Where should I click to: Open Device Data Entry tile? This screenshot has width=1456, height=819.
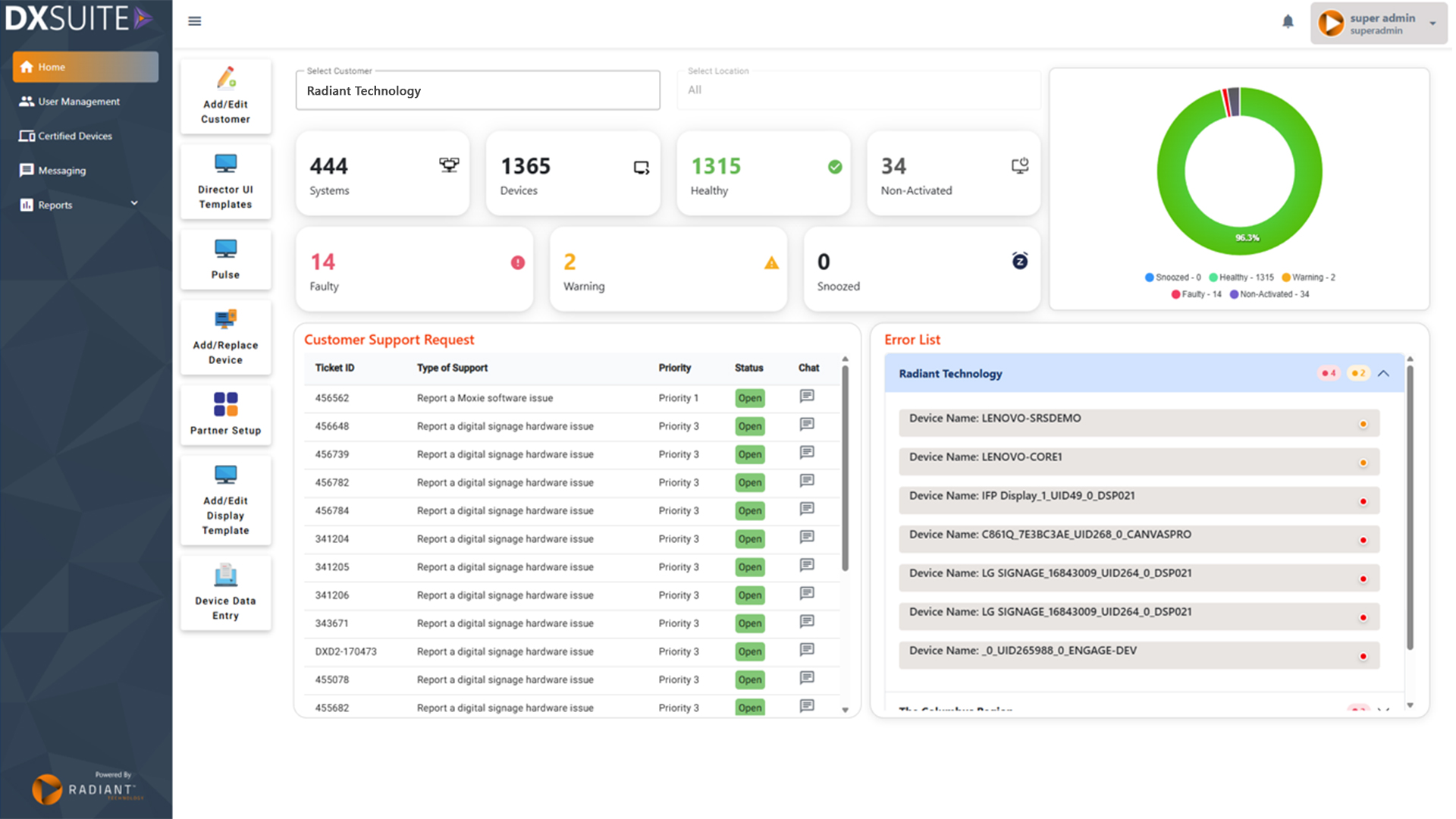(x=225, y=592)
